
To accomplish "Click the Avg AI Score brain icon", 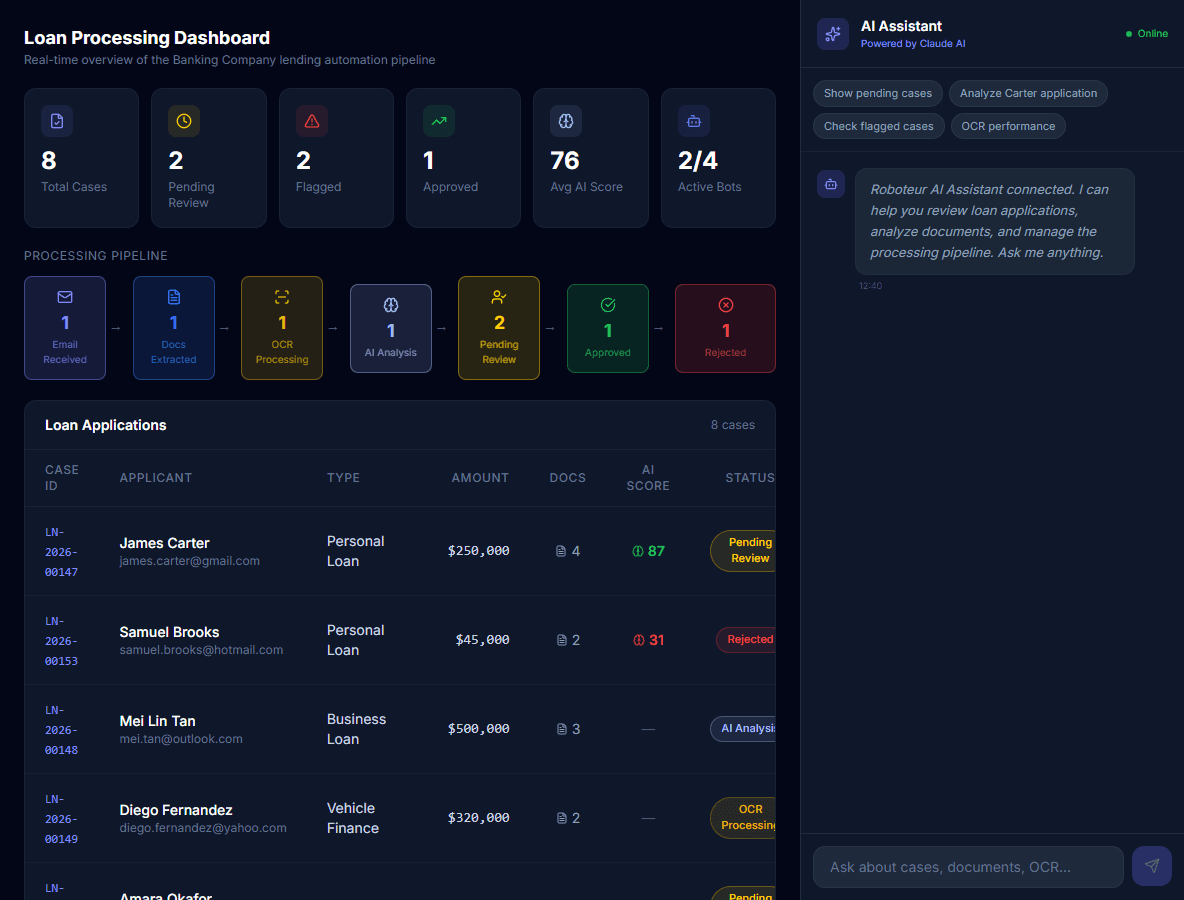I will [566, 121].
